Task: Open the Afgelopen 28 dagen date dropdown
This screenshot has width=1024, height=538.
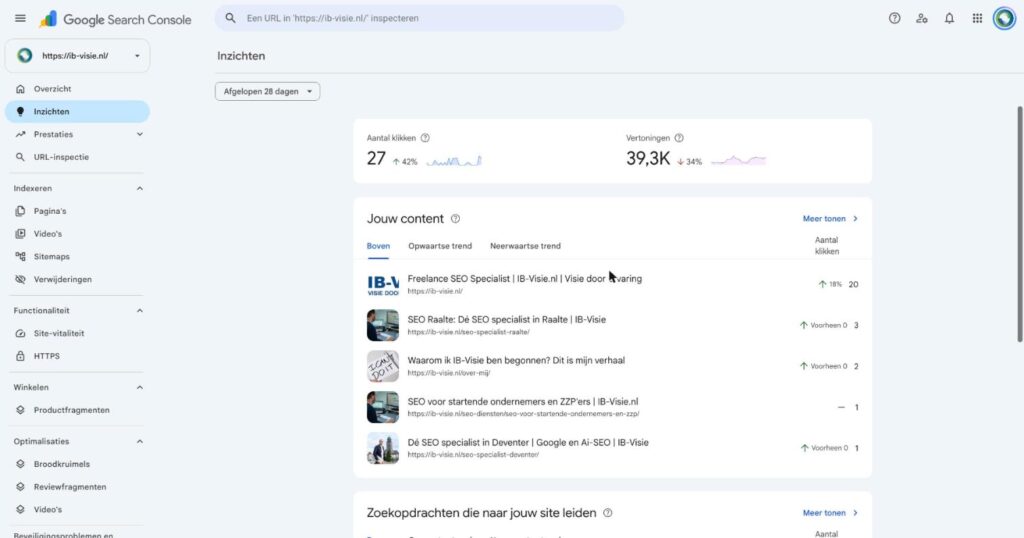Action: tap(267, 91)
